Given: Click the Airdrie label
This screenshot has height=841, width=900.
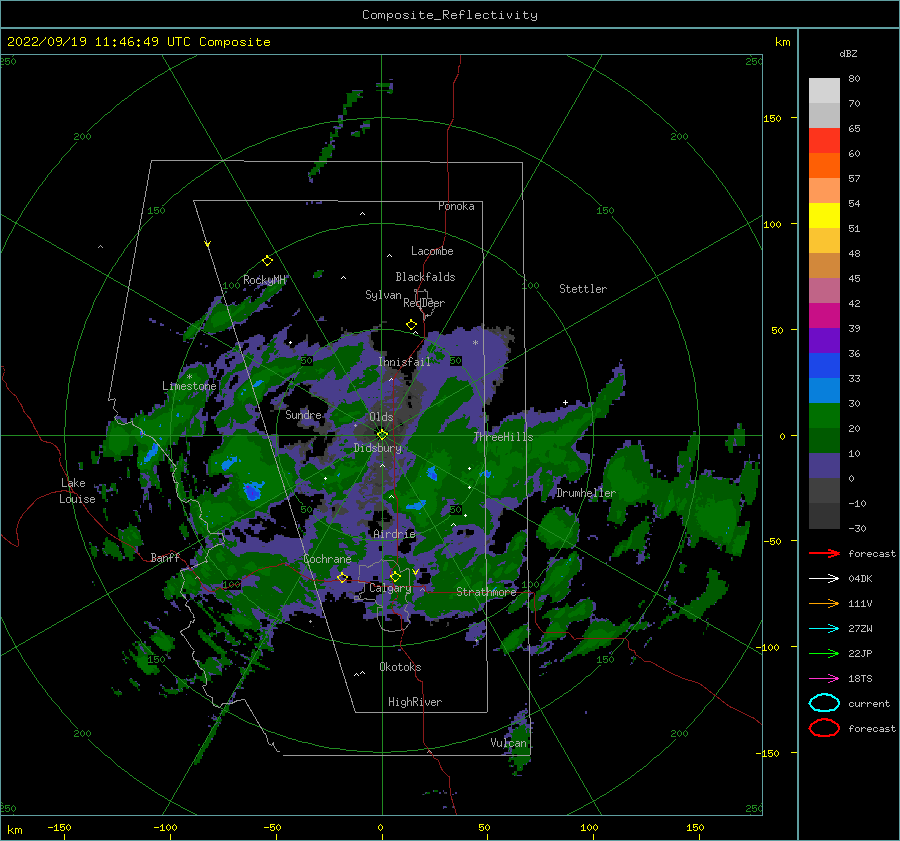Looking at the screenshot, I should click(x=394, y=534).
